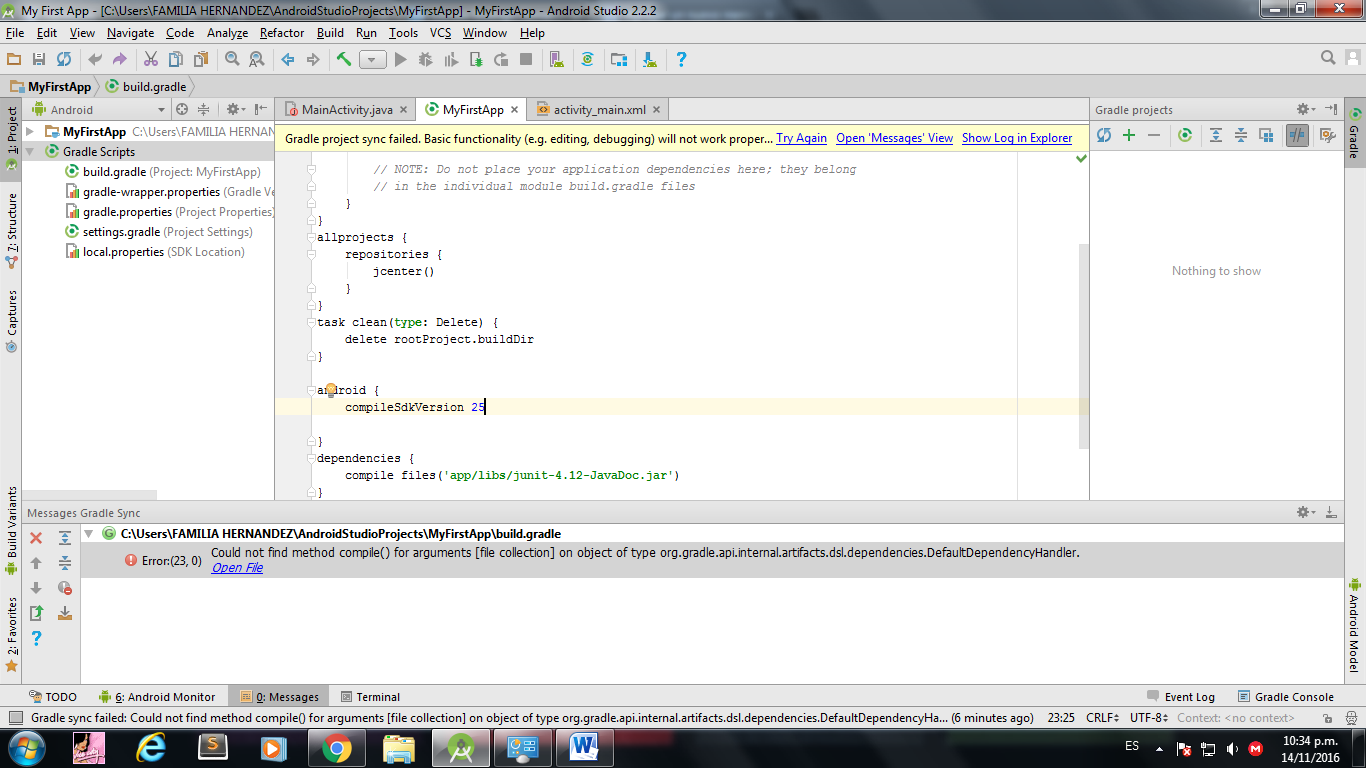Execute Gradle task icon in Gradle panel
Viewport: 1366px width, 768px height.
(x=1185, y=135)
